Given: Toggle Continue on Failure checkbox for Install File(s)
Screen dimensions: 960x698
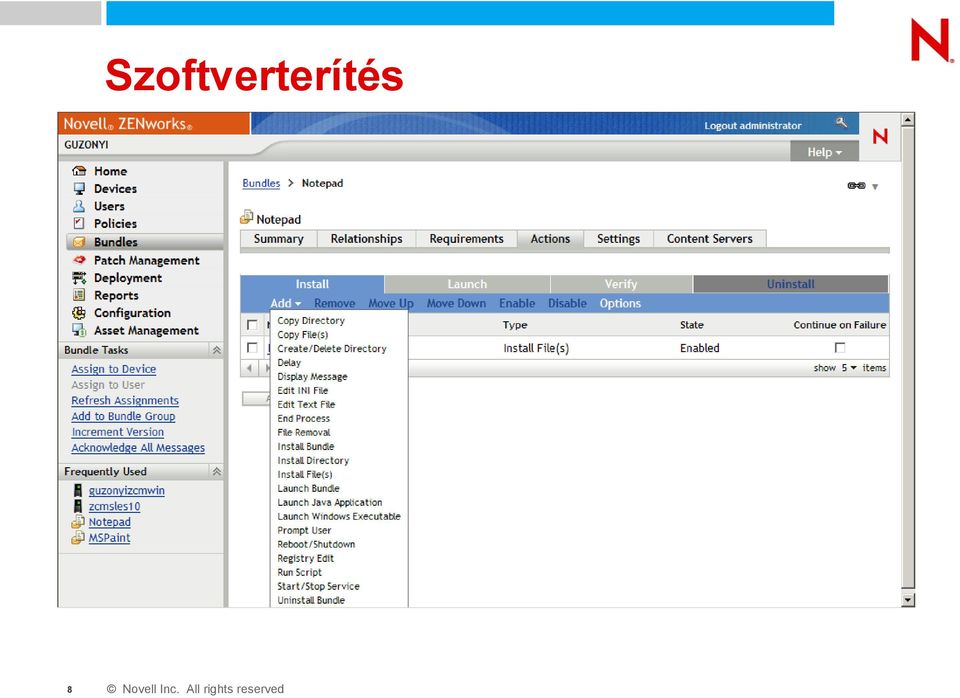Looking at the screenshot, I should (x=839, y=348).
